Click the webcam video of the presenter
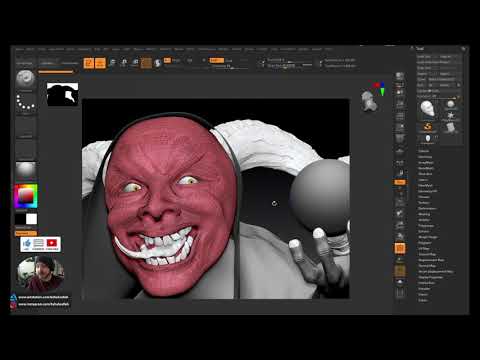The width and height of the screenshot is (480, 360). pyautogui.click(x=40, y=274)
